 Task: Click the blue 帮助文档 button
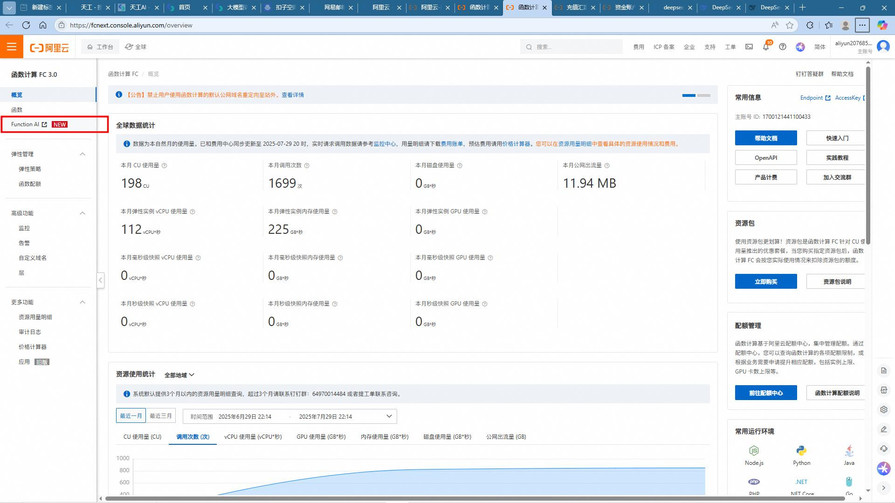point(765,138)
